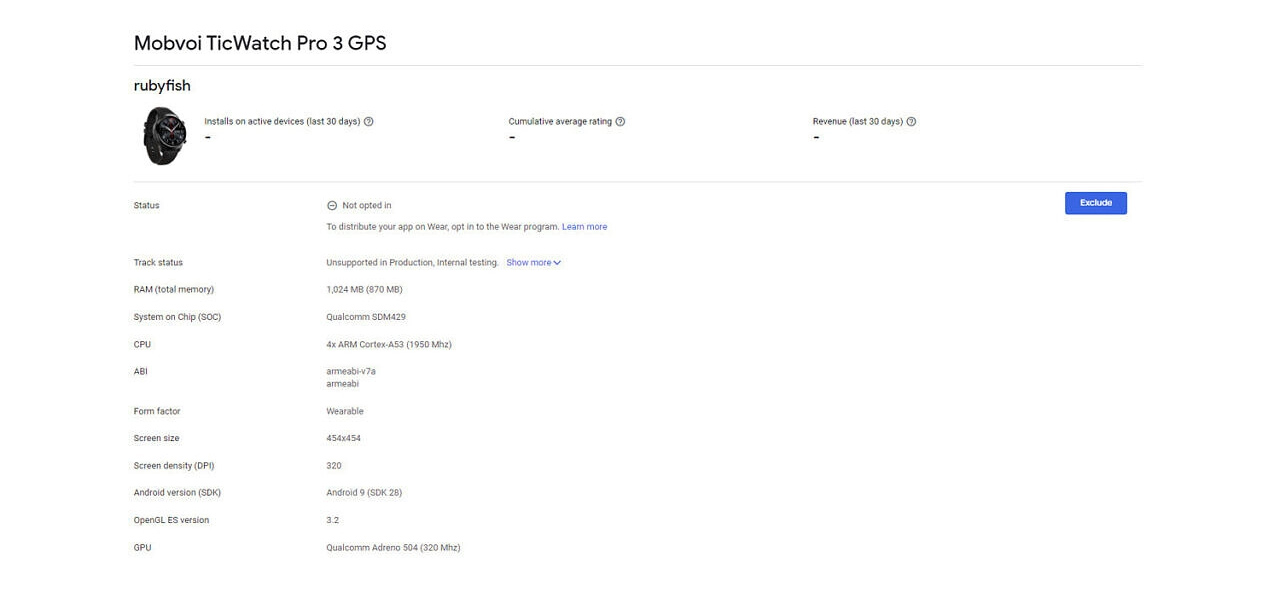
Task: Click the ABI row label
Action: [140, 372]
